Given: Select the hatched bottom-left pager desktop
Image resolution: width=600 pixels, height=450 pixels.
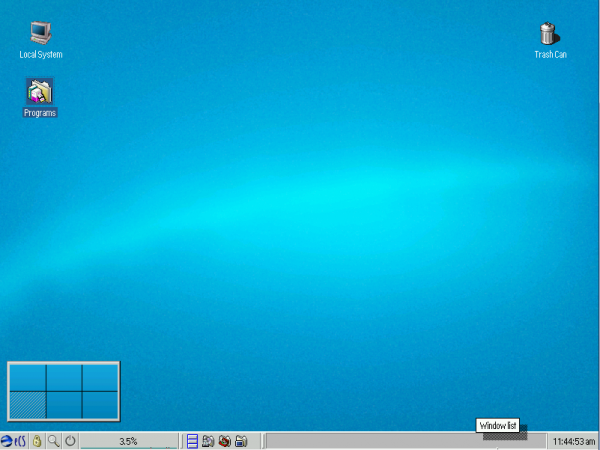Looking at the screenshot, I should pyautogui.click(x=28, y=404).
